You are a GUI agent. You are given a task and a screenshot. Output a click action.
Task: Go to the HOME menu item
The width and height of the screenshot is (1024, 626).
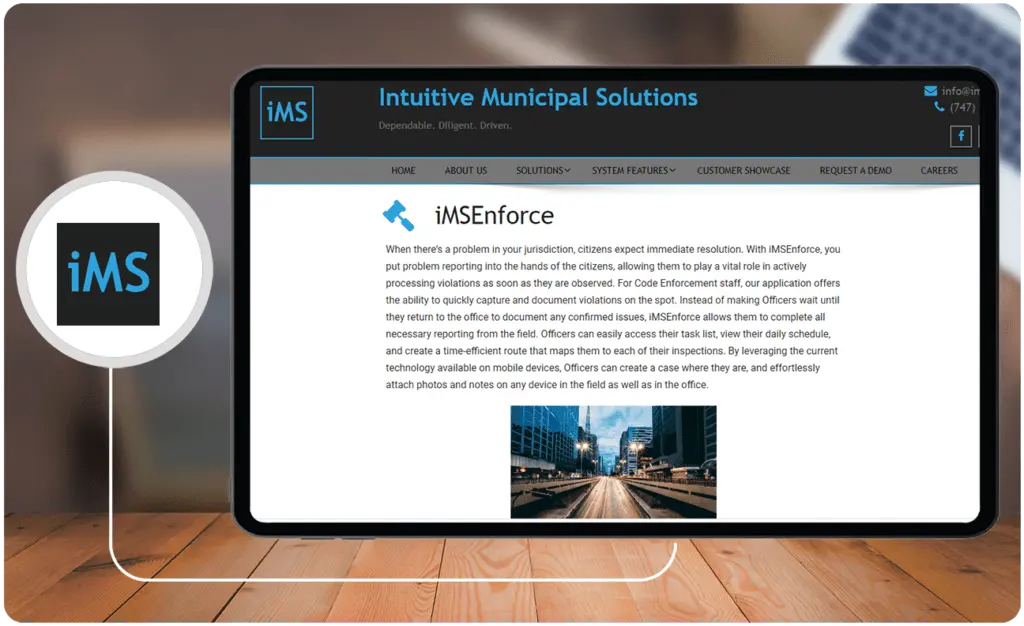403,170
